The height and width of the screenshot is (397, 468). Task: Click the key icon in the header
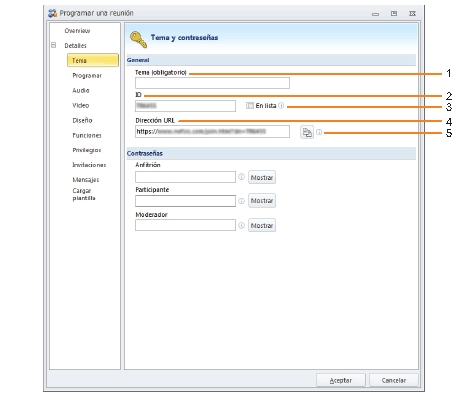pyautogui.click(x=138, y=39)
